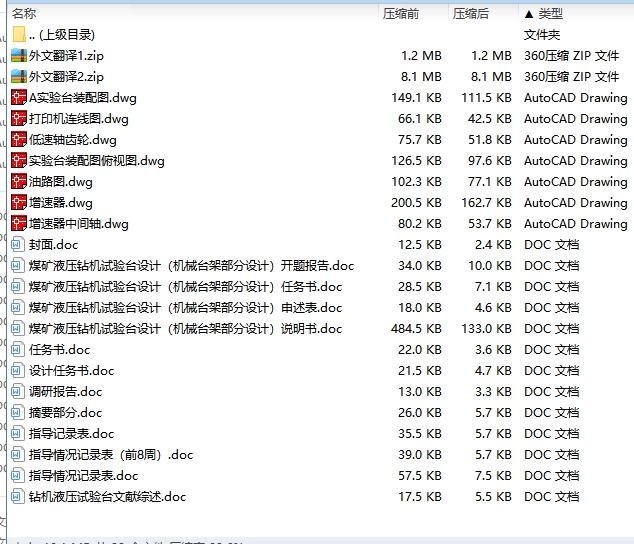This screenshot has height=544, width=634.
Task: Click the DOC icon of 摘要部分.doc
Action: click(x=17, y=413)
